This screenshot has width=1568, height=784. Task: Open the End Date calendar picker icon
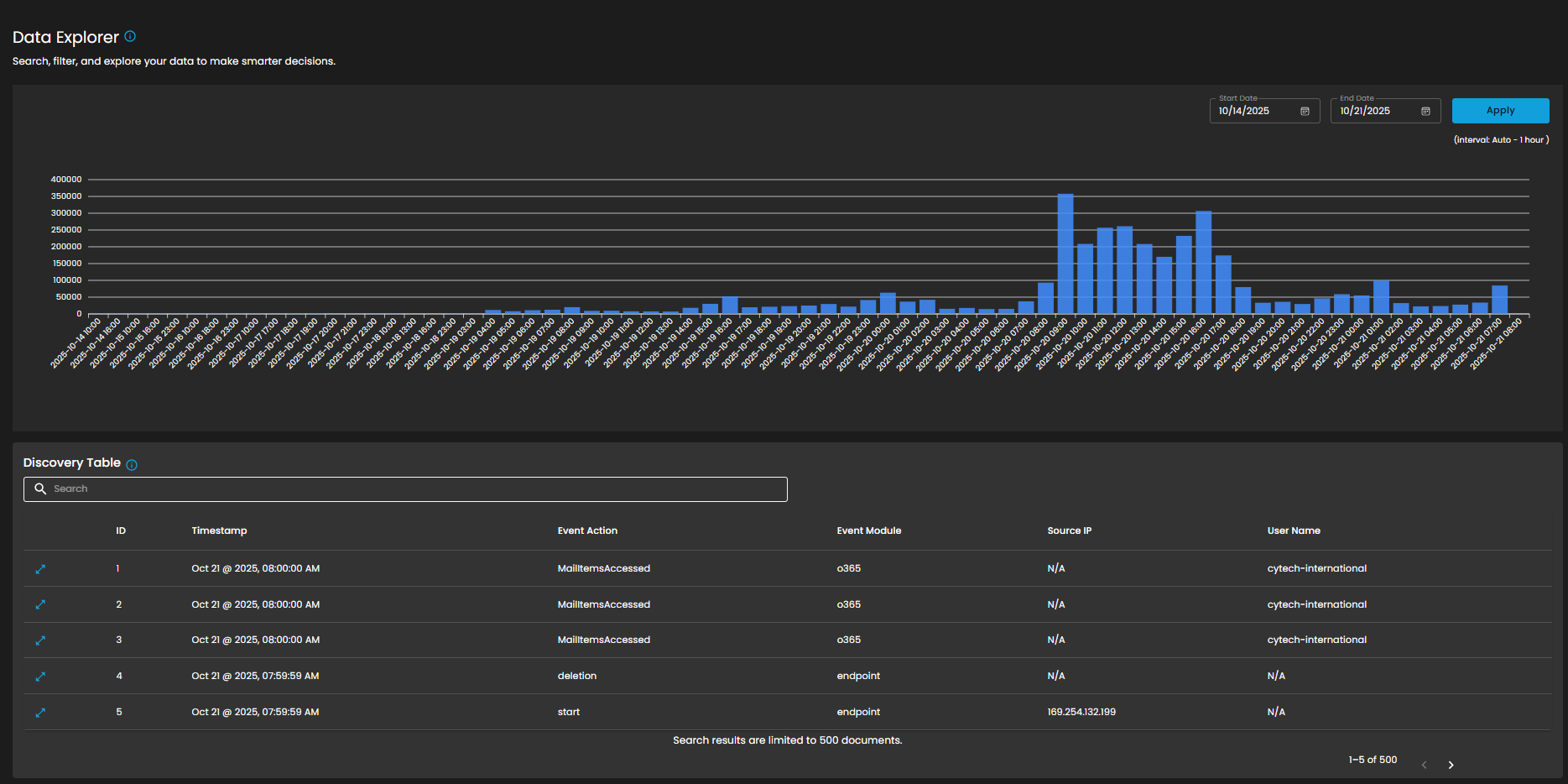click(1425, 112)
